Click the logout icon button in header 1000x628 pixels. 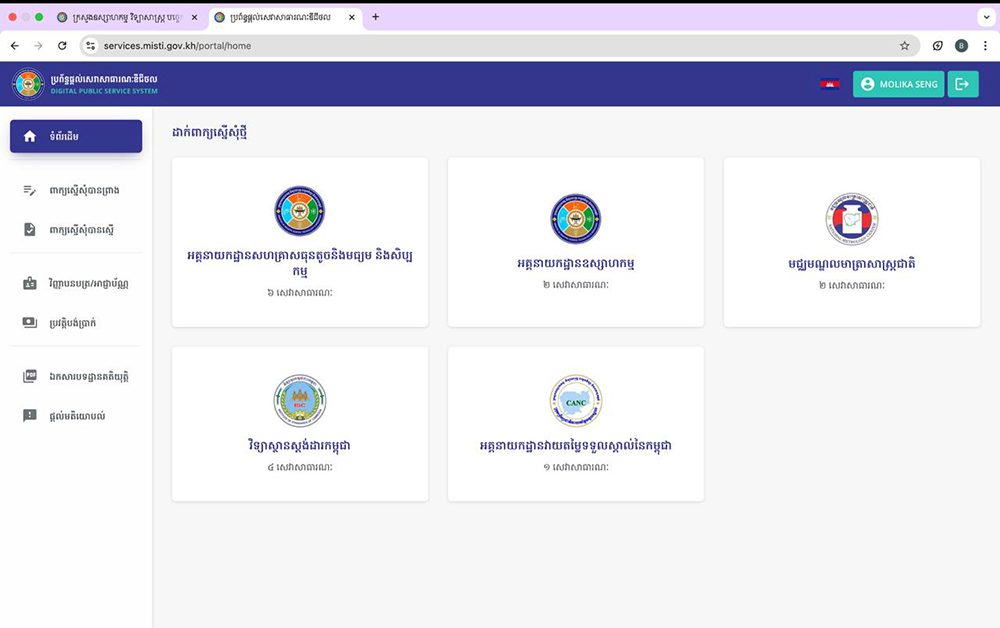click(x=962, y=84)
